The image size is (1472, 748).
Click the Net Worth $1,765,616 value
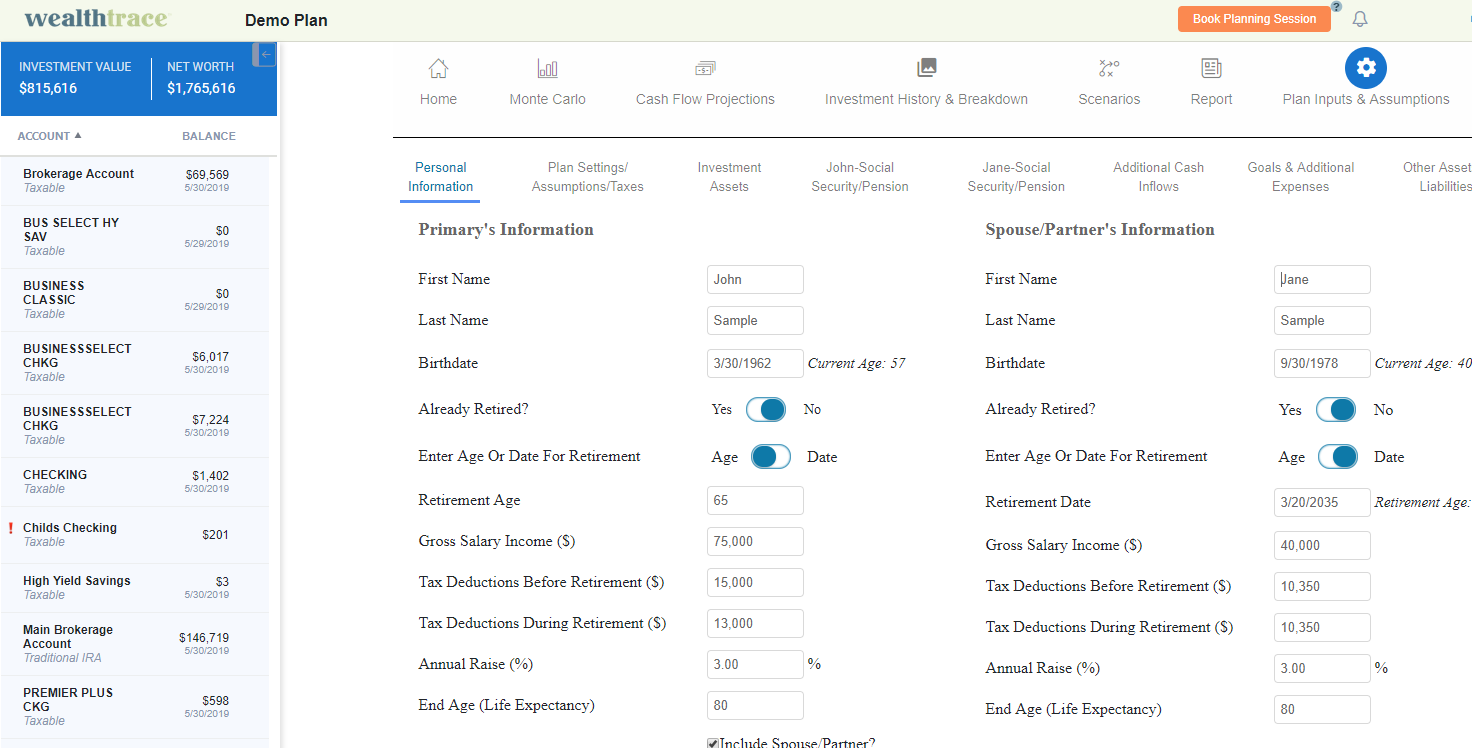tap(201, 88)
